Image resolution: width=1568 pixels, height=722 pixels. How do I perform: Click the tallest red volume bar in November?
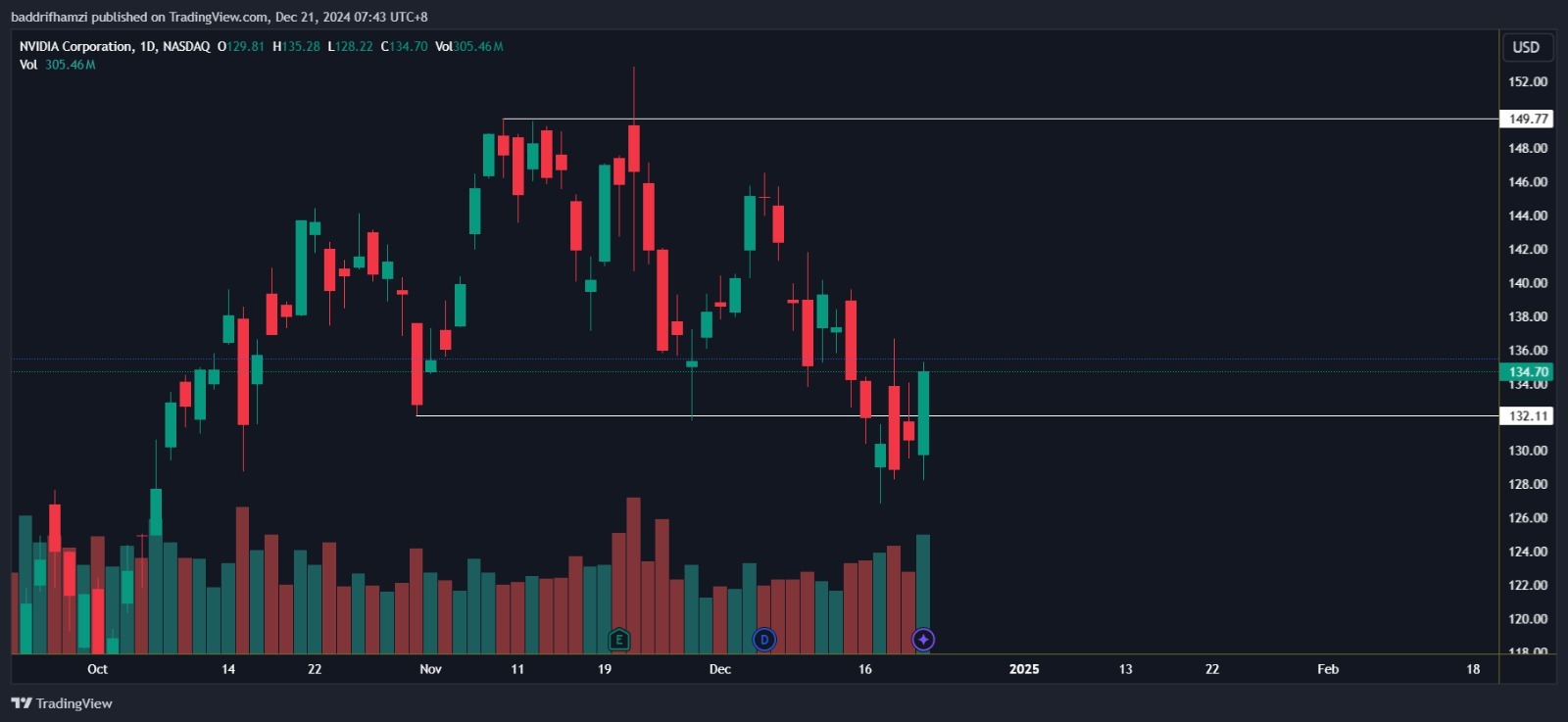[633, 576]
